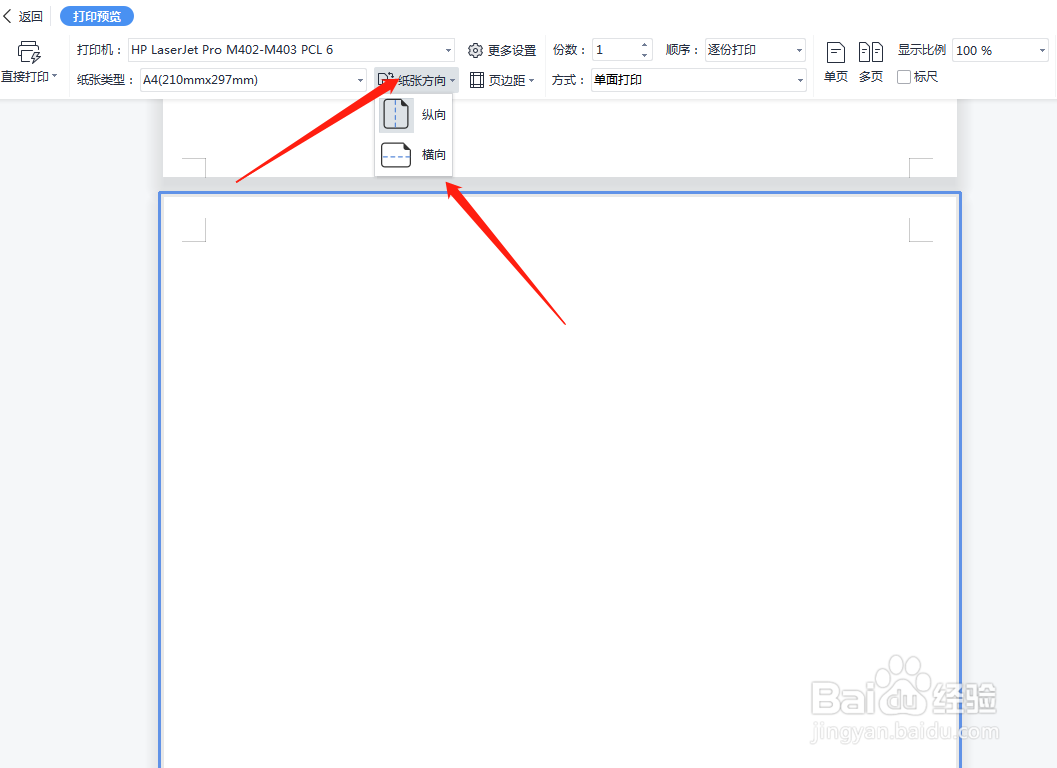Open the 显示比例 100% zoom dropdown
Screen dimensions: 1057x768
click(1000, 51)
